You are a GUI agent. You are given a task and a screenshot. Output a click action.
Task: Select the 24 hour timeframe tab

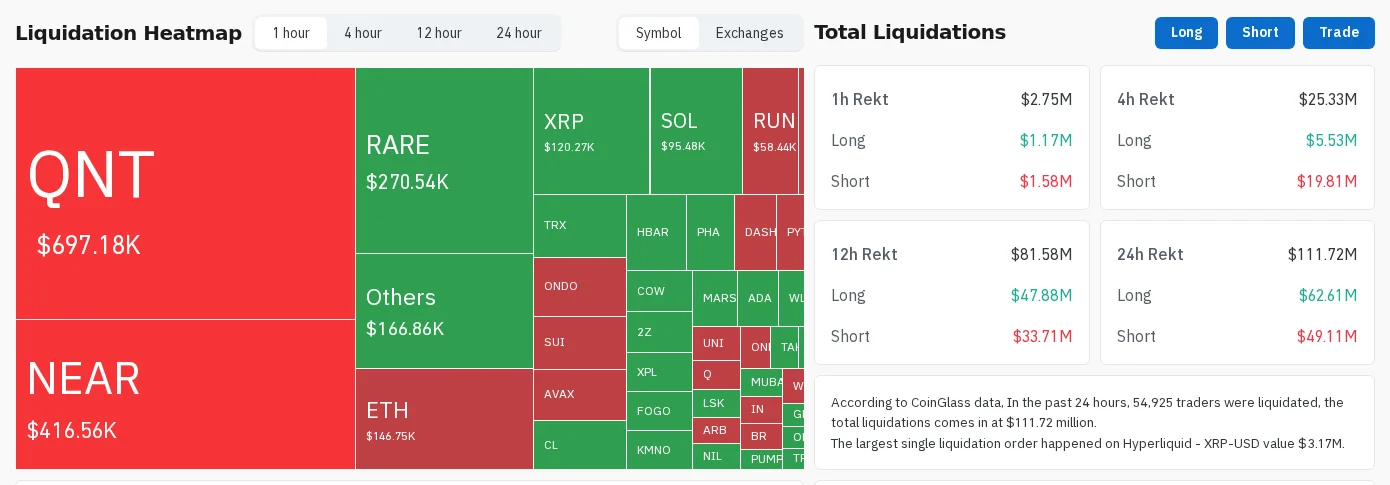click(519, 33)
